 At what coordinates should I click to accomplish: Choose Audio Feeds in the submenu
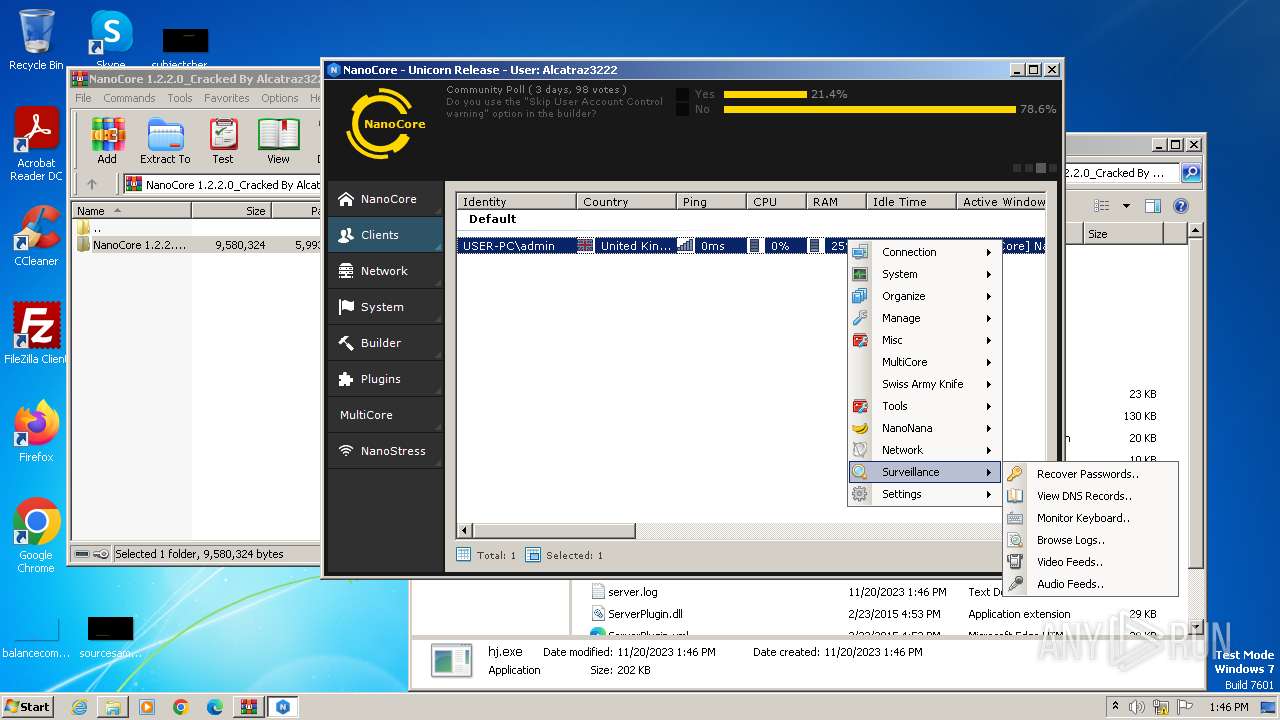pyautogui.click(x=1090, y=584)
